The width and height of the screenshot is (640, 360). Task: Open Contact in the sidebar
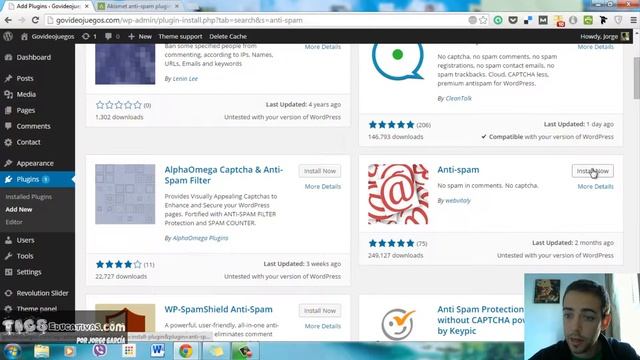tap(29, 142)
